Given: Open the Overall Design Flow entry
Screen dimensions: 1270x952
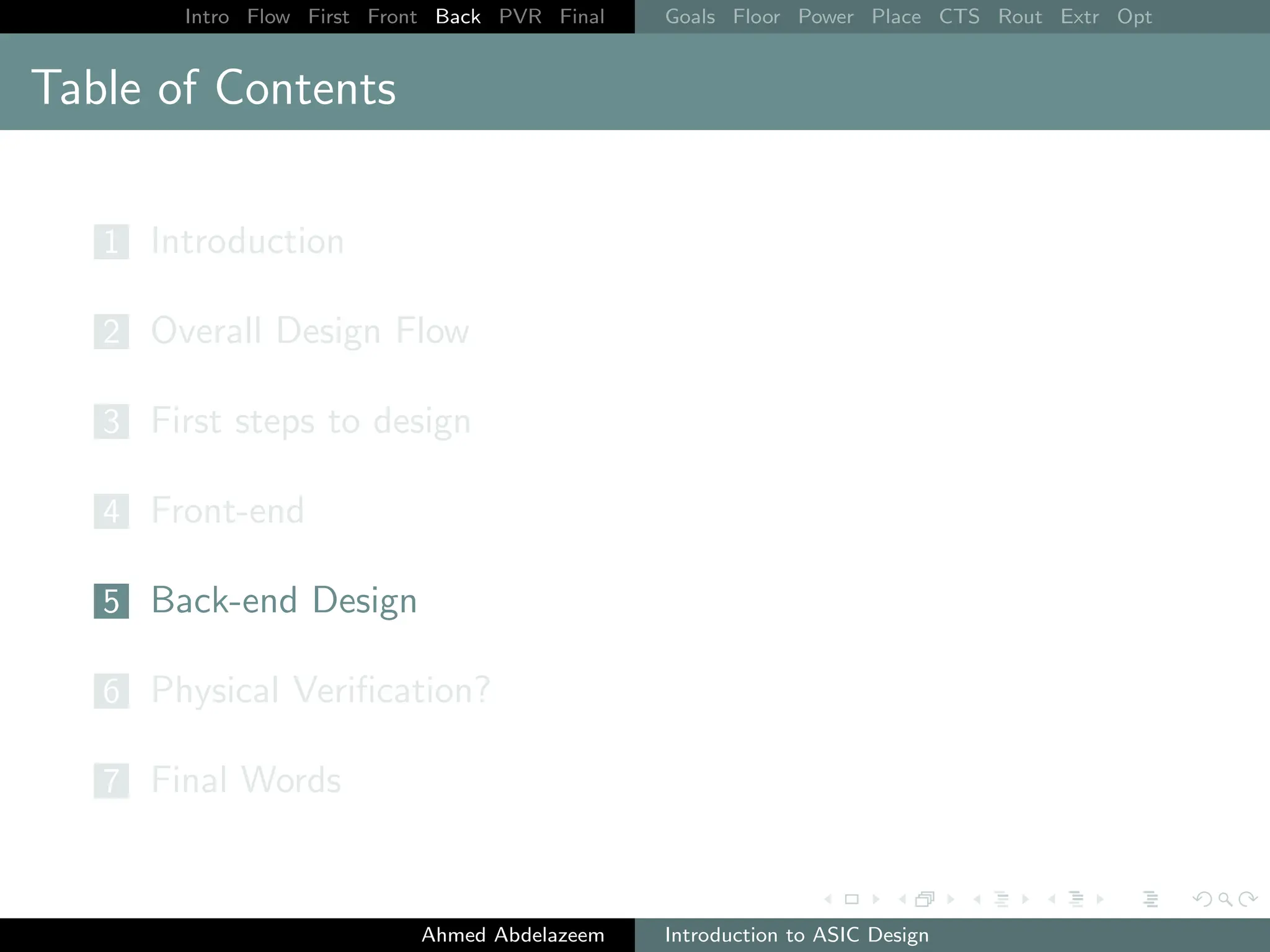Looking at the screenshot, I should pos(310,331).
